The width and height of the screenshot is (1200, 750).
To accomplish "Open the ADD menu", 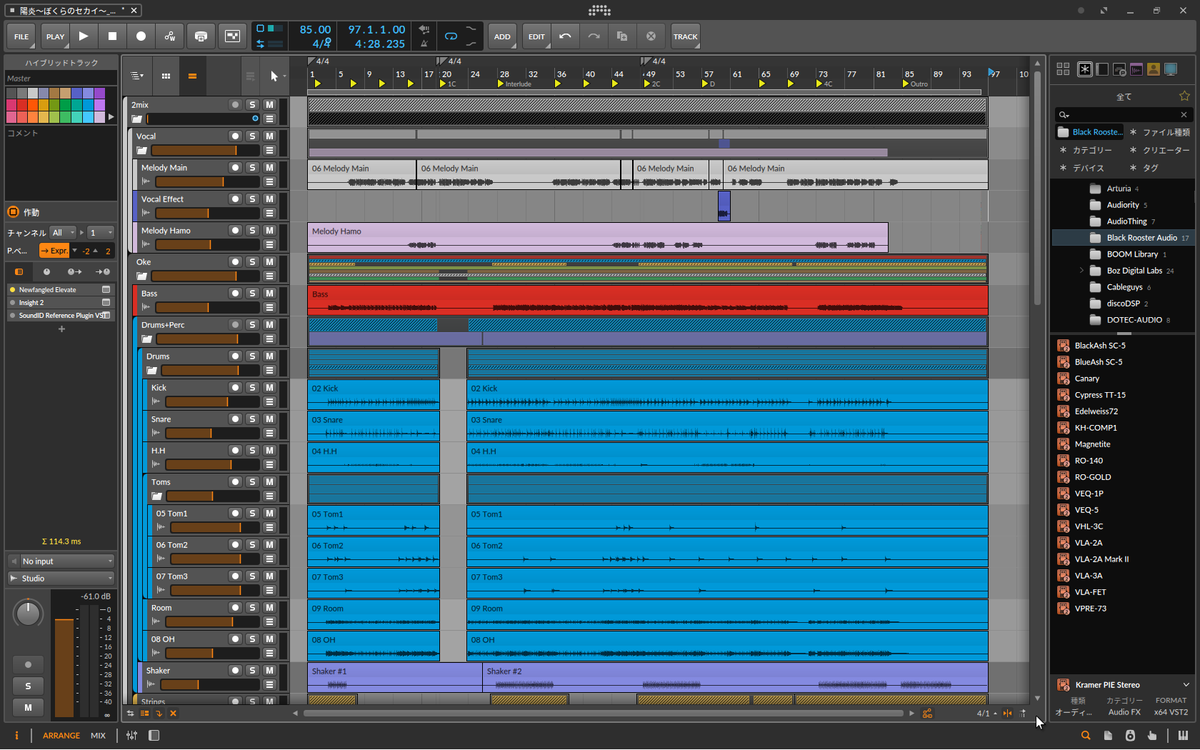I will coord(502,36).
